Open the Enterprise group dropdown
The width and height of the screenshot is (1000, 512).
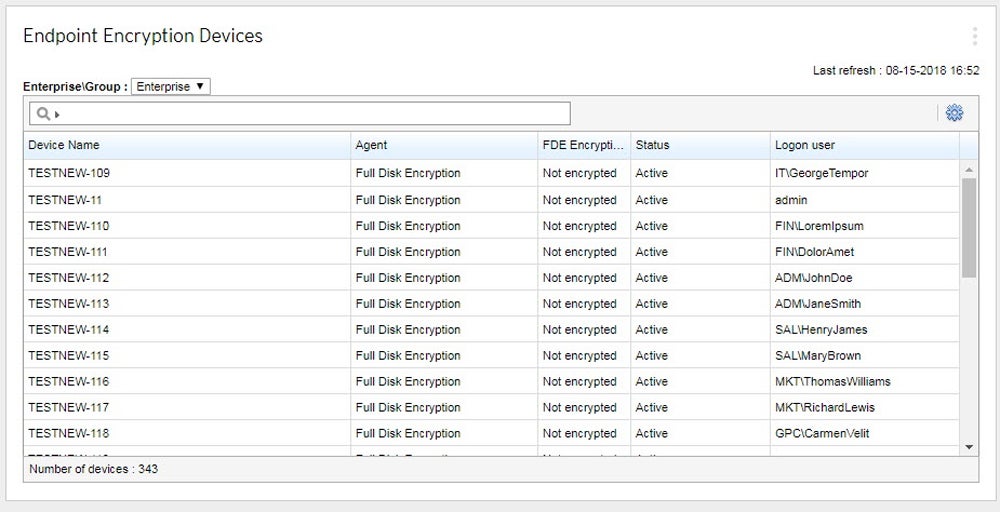(171, 87)
